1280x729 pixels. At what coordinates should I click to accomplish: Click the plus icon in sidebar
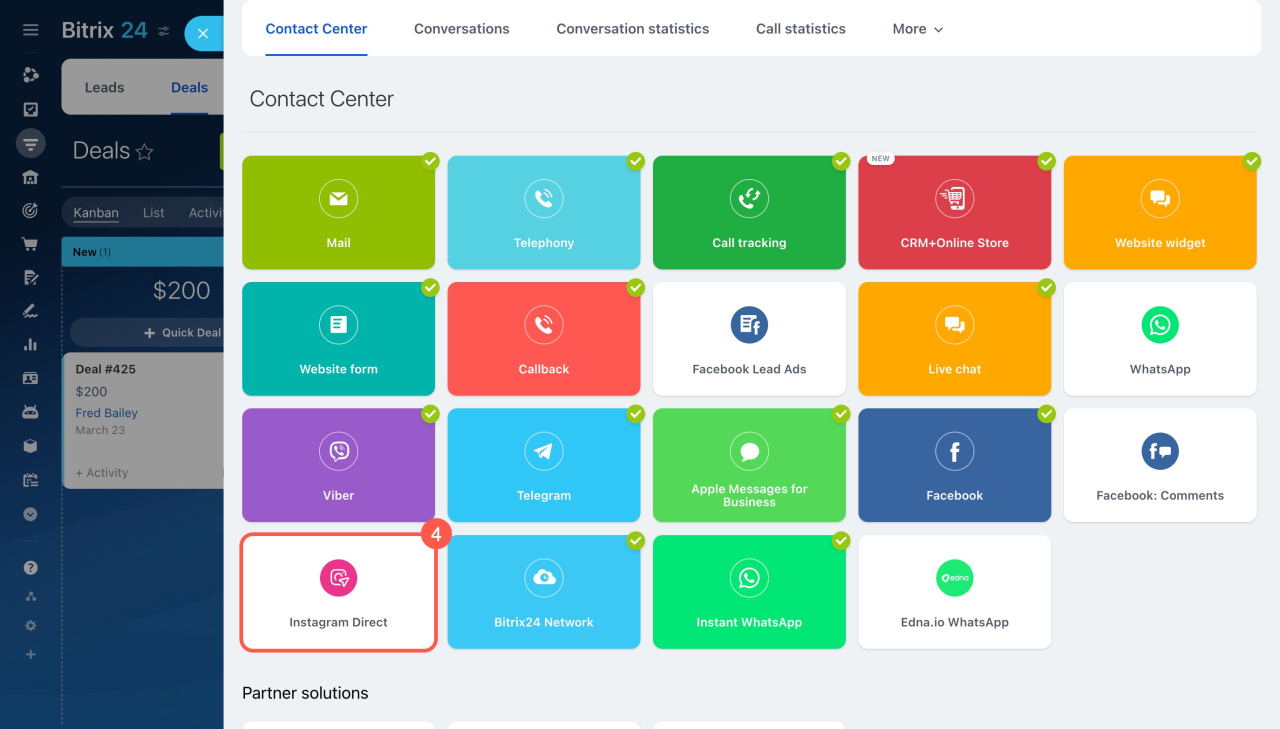pyautogui.click(x=30, y=654)
